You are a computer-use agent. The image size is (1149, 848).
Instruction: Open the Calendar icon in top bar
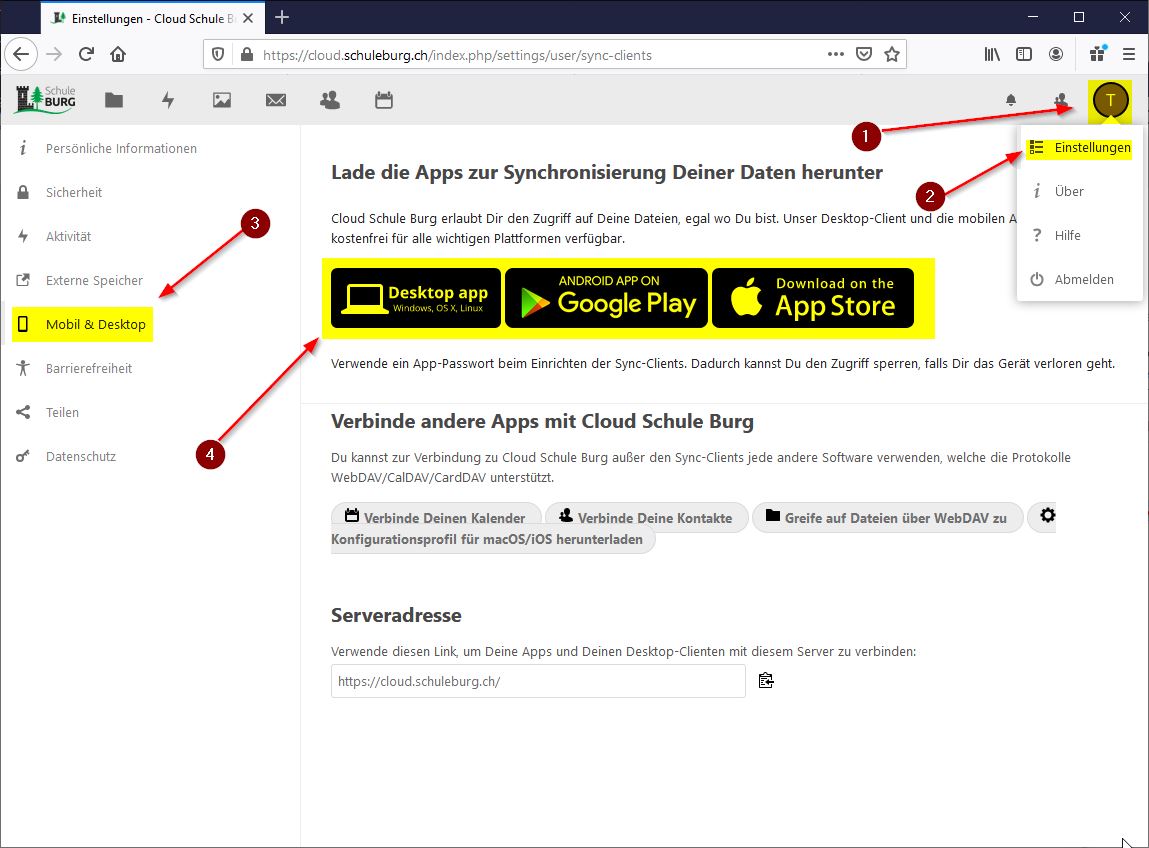coord(383,100)
